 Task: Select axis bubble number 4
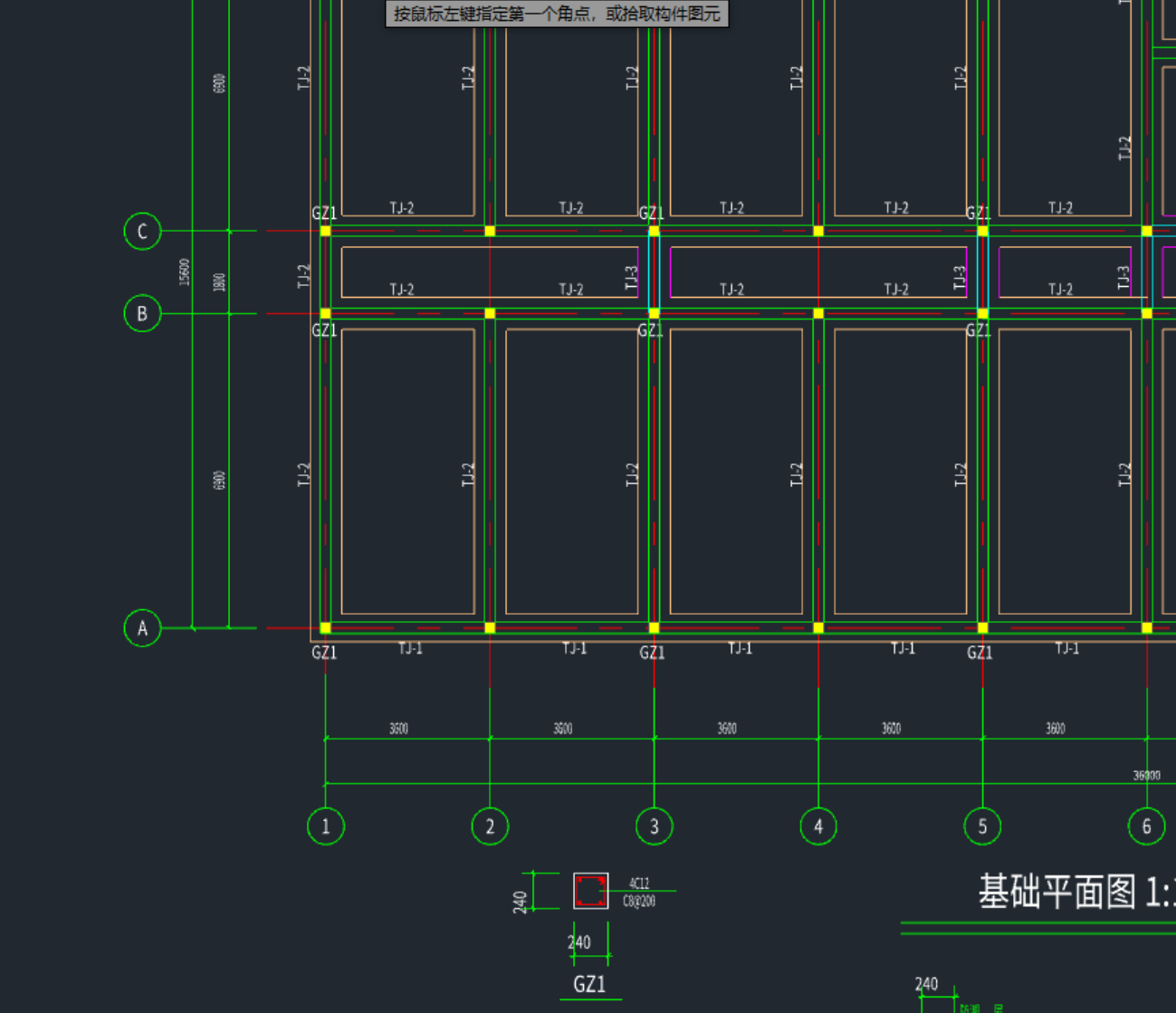click(x=818, y=826)
